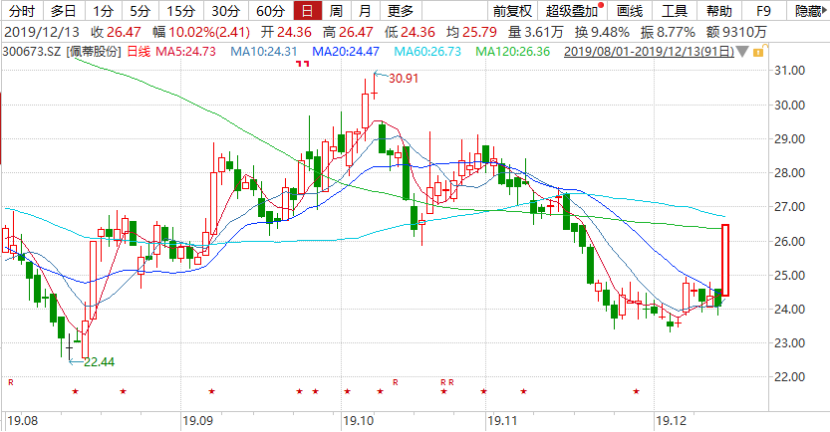Click the tall red limit-up candle on 12/13

click(x=725, y=260)
